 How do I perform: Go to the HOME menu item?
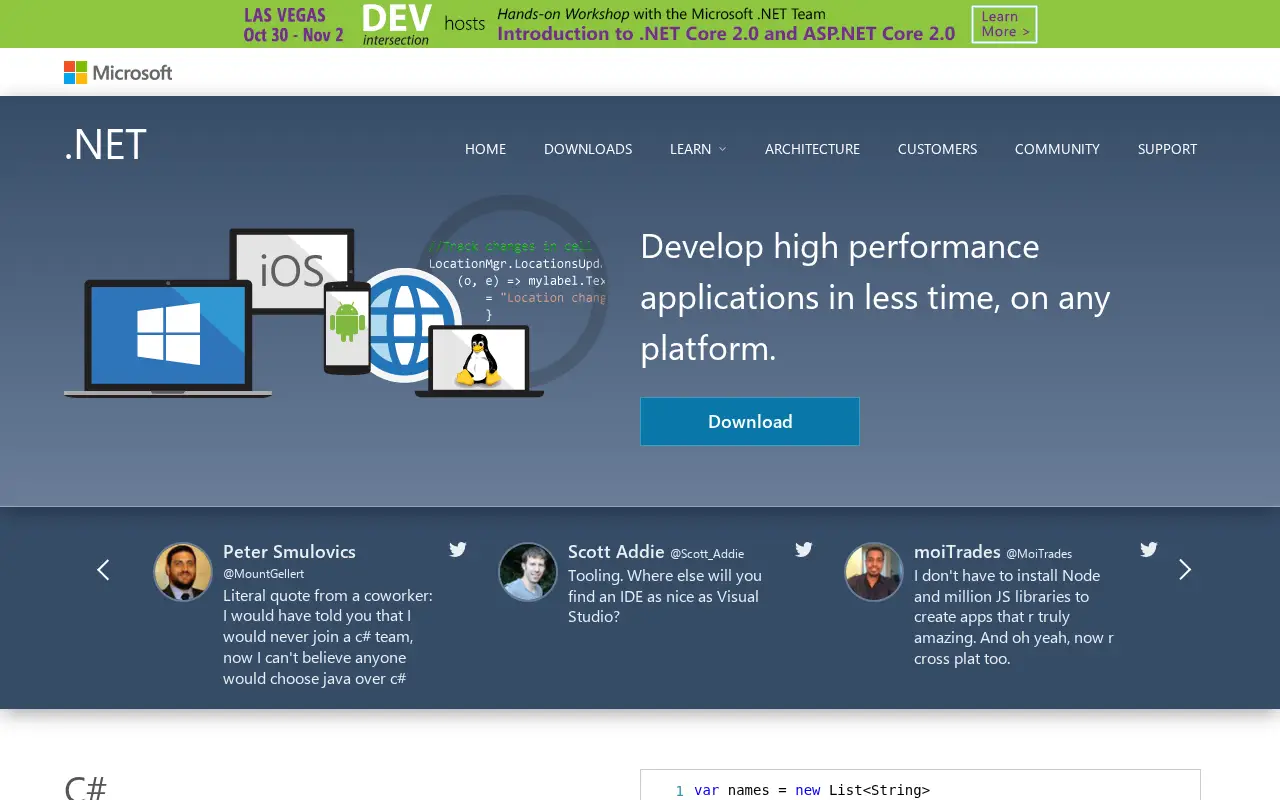[x=485, y=149]
